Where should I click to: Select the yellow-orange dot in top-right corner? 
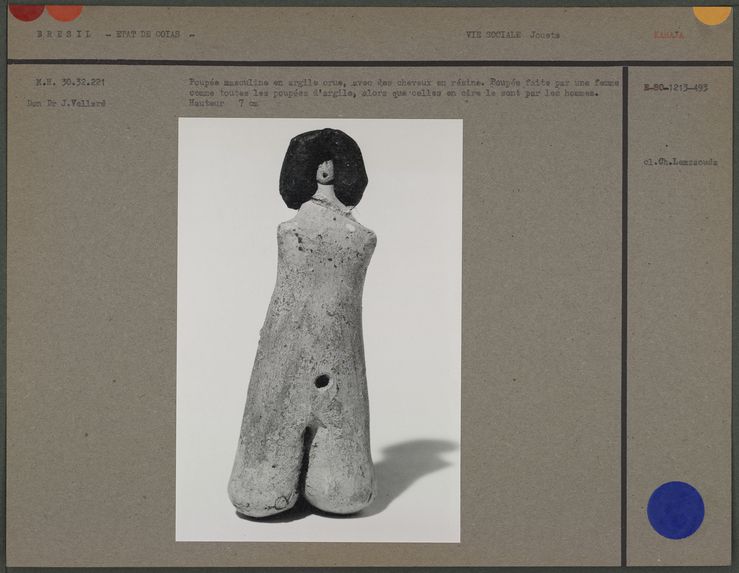pyautogui.click(x=712, y=13)
